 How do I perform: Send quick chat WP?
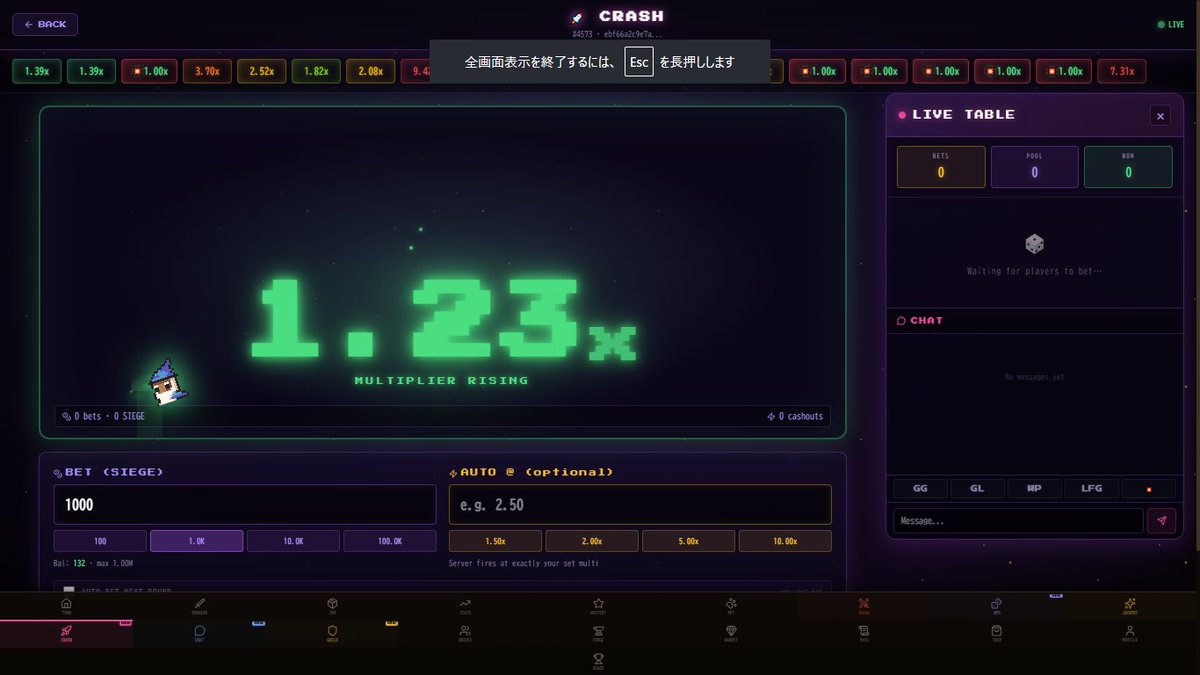(x=1034, y=489)
